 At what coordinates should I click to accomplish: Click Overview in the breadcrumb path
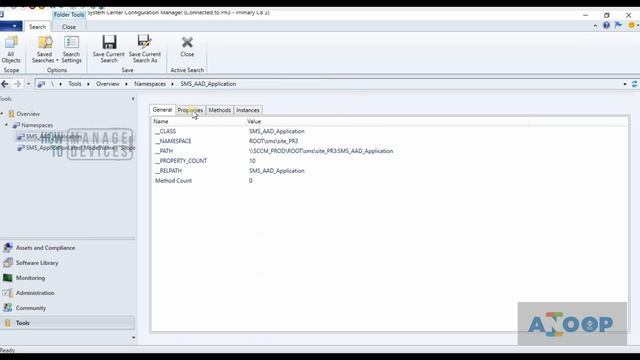(x=108, y=84)
